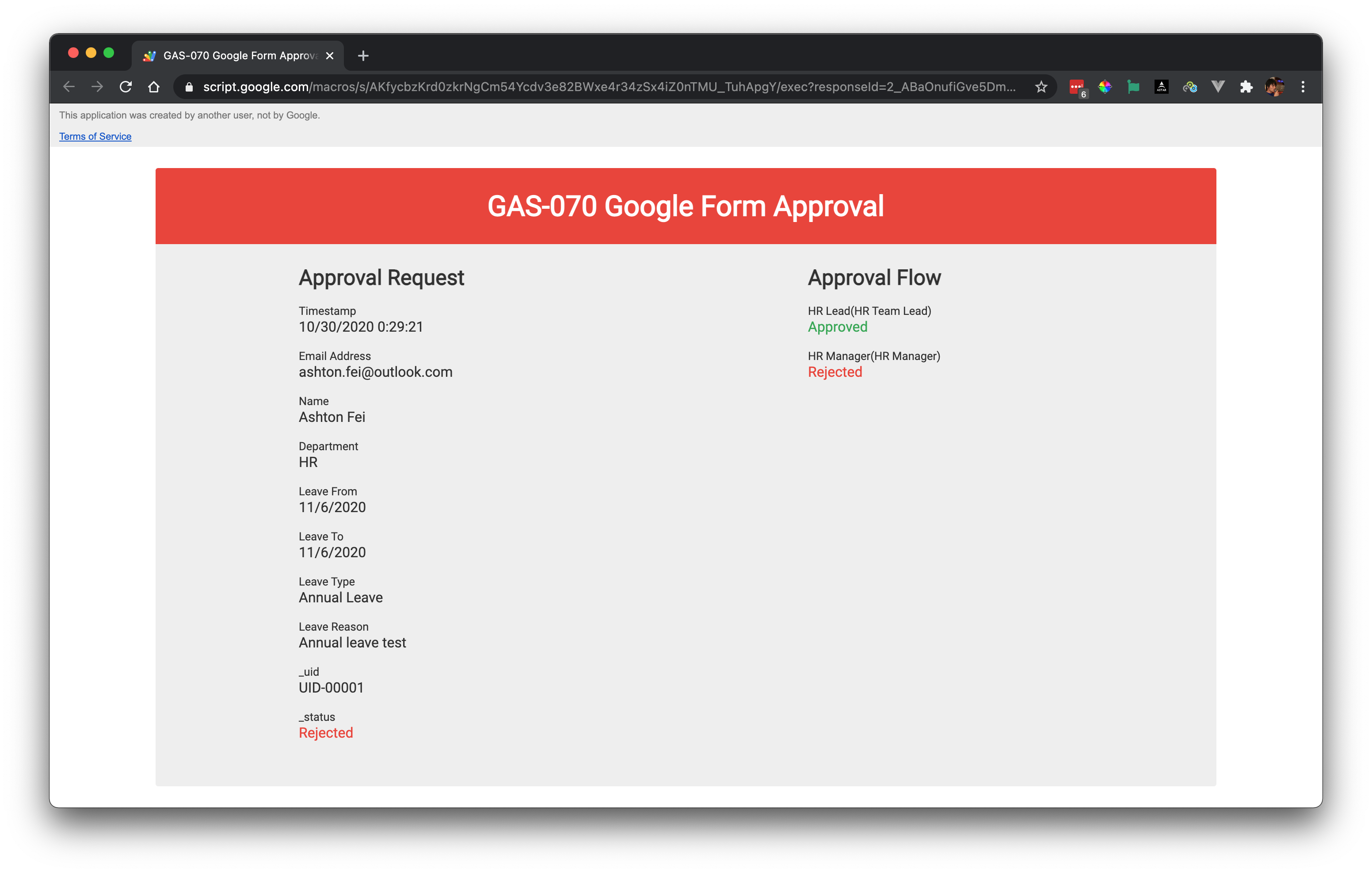Open Chrome's three-dot menu

click(x=1303, y=87)
